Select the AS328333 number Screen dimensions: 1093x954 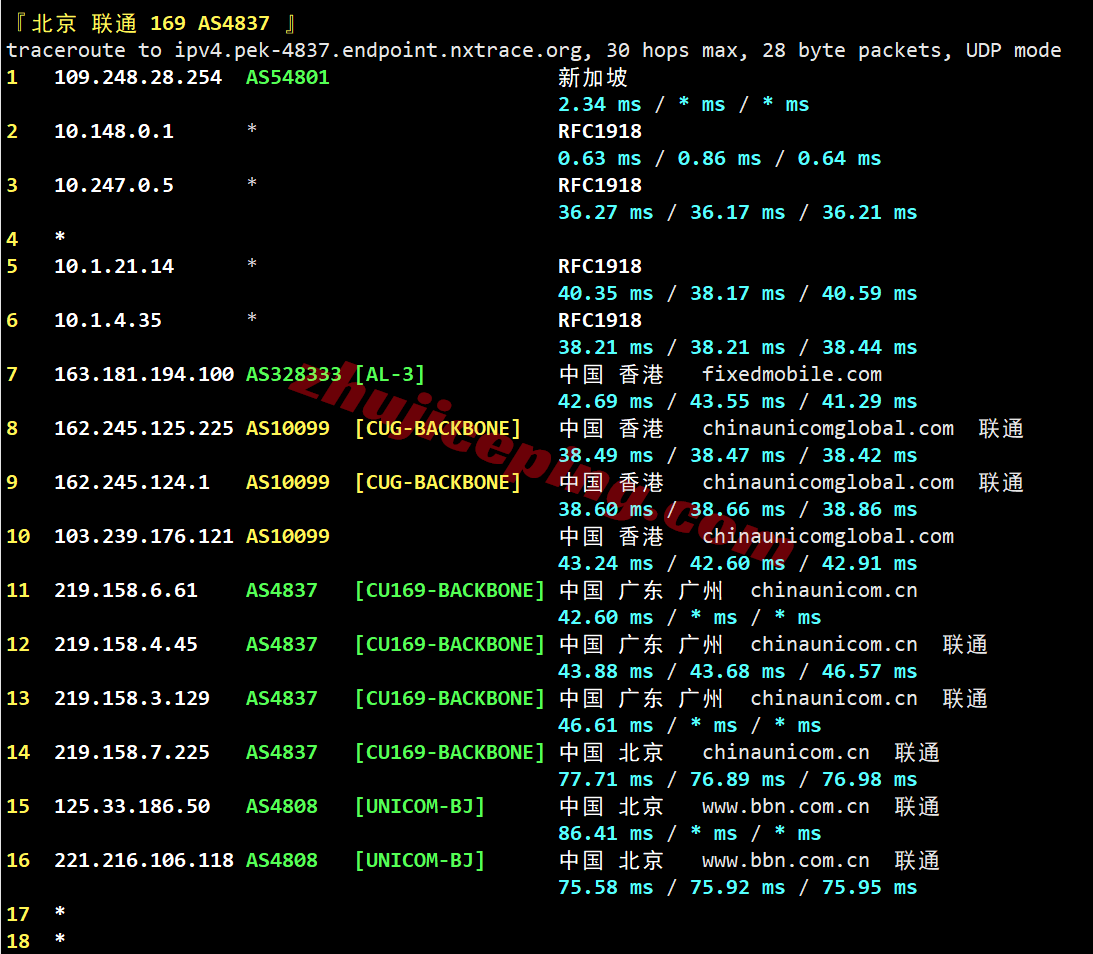tap(294, 374)
